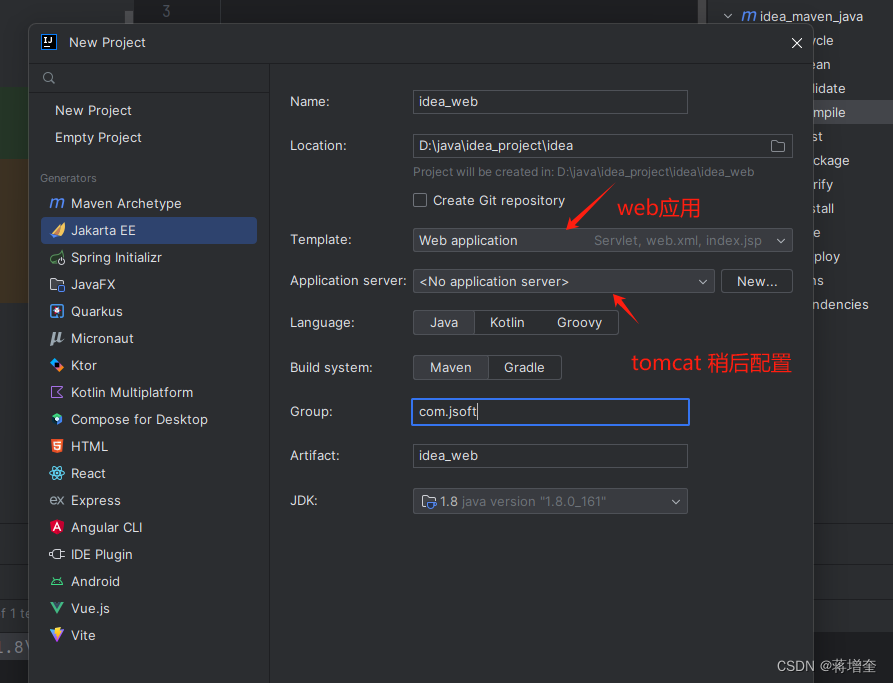Image resolution: width=893 pixels, height=683 pixels.
Task: Click the HTML5 shield icon
Action: (x=57, y=446)
